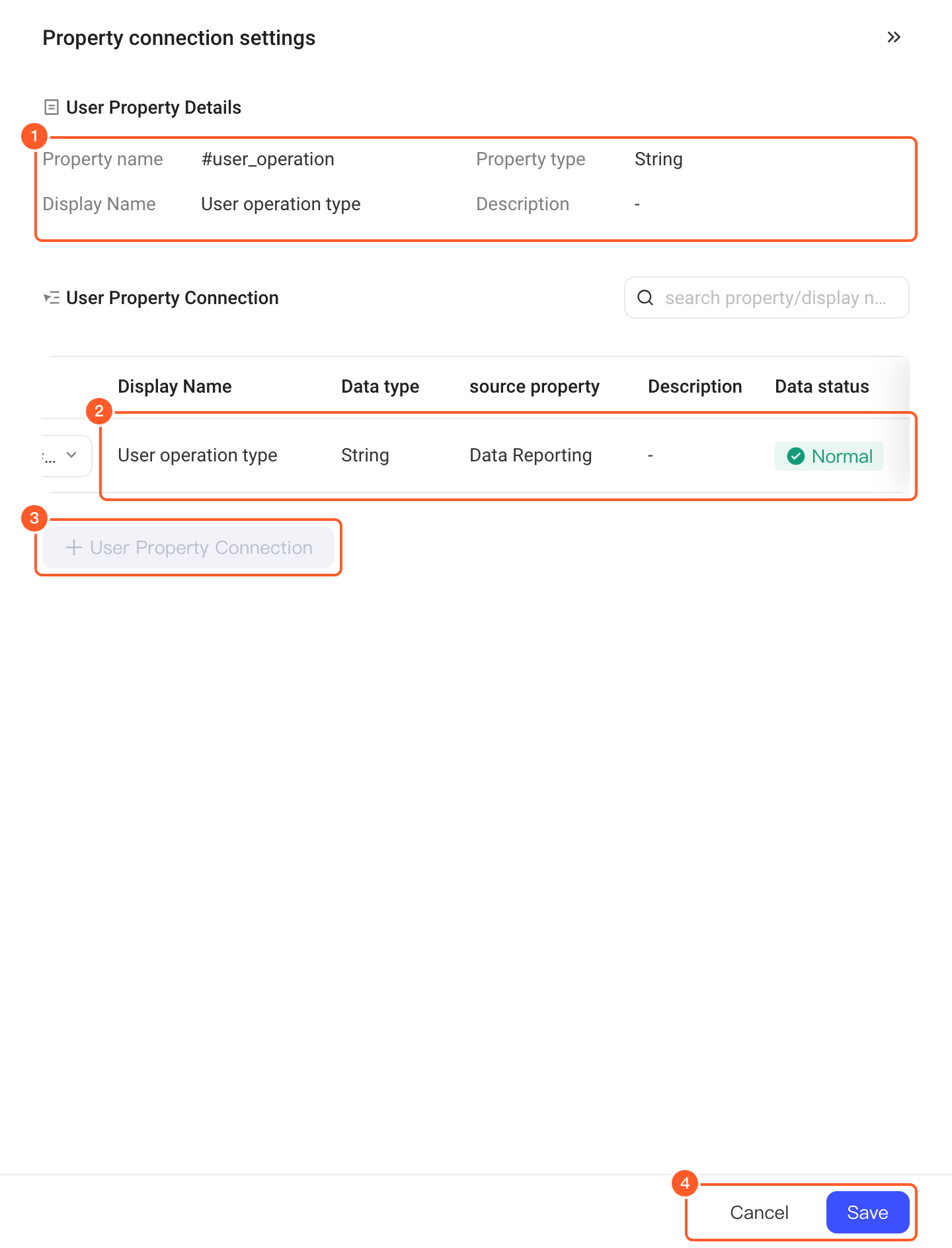Click the green check icon beside Normal

795,456
